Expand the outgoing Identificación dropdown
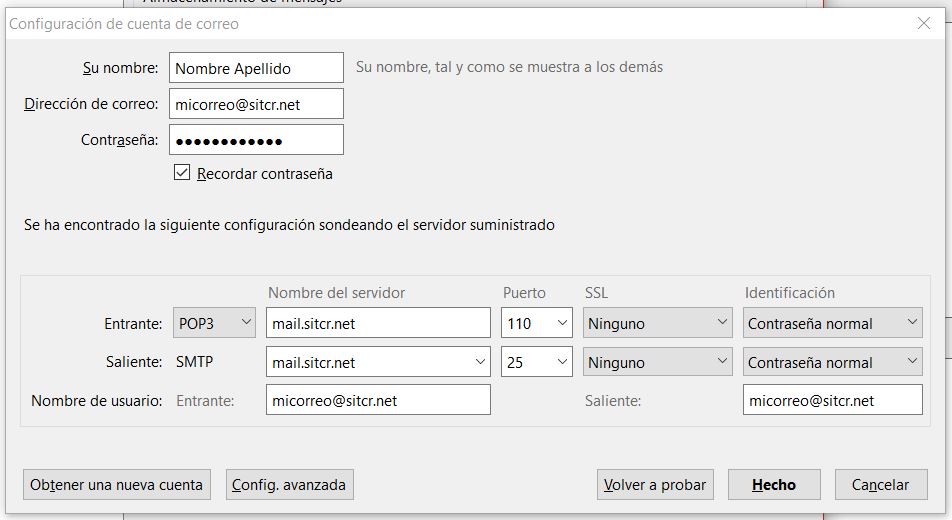 click(x=832, y=362)
